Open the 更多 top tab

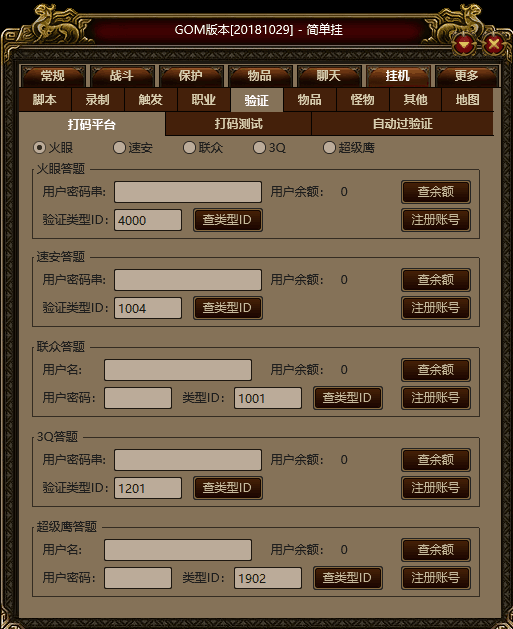pyautogui.click(x=466, y=76)
